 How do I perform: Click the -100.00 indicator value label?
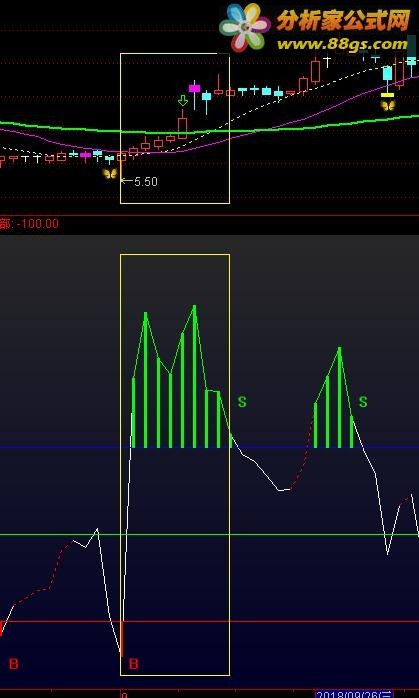(37, 223)
